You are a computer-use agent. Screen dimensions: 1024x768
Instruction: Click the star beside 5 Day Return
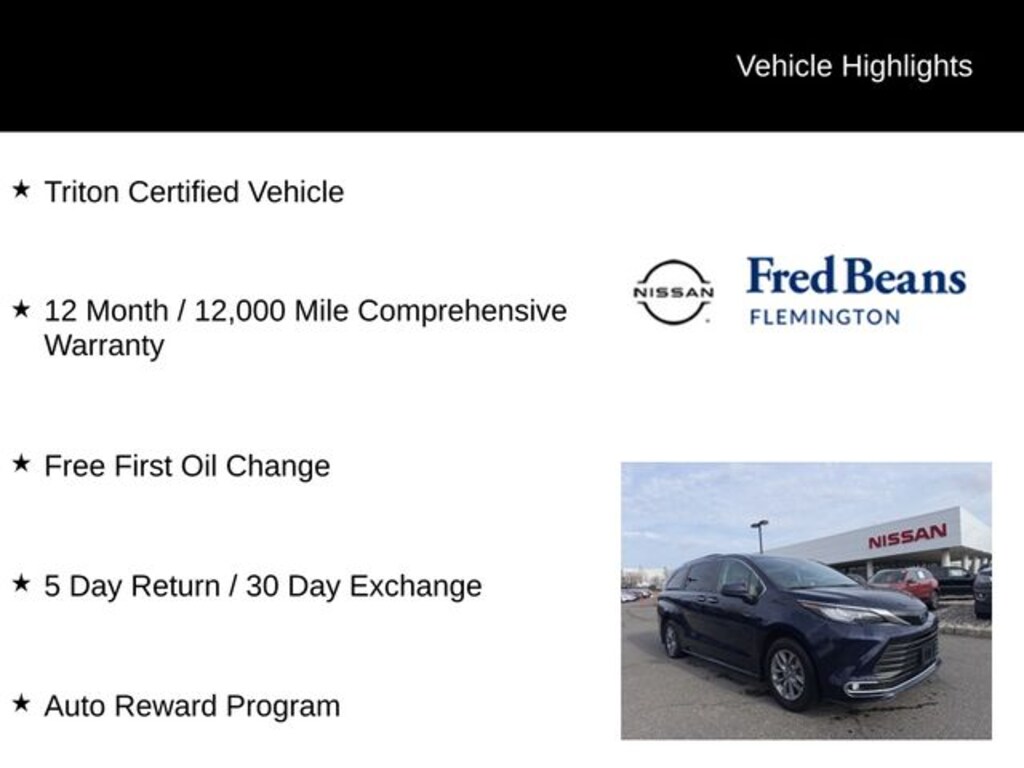coord(20,584)
